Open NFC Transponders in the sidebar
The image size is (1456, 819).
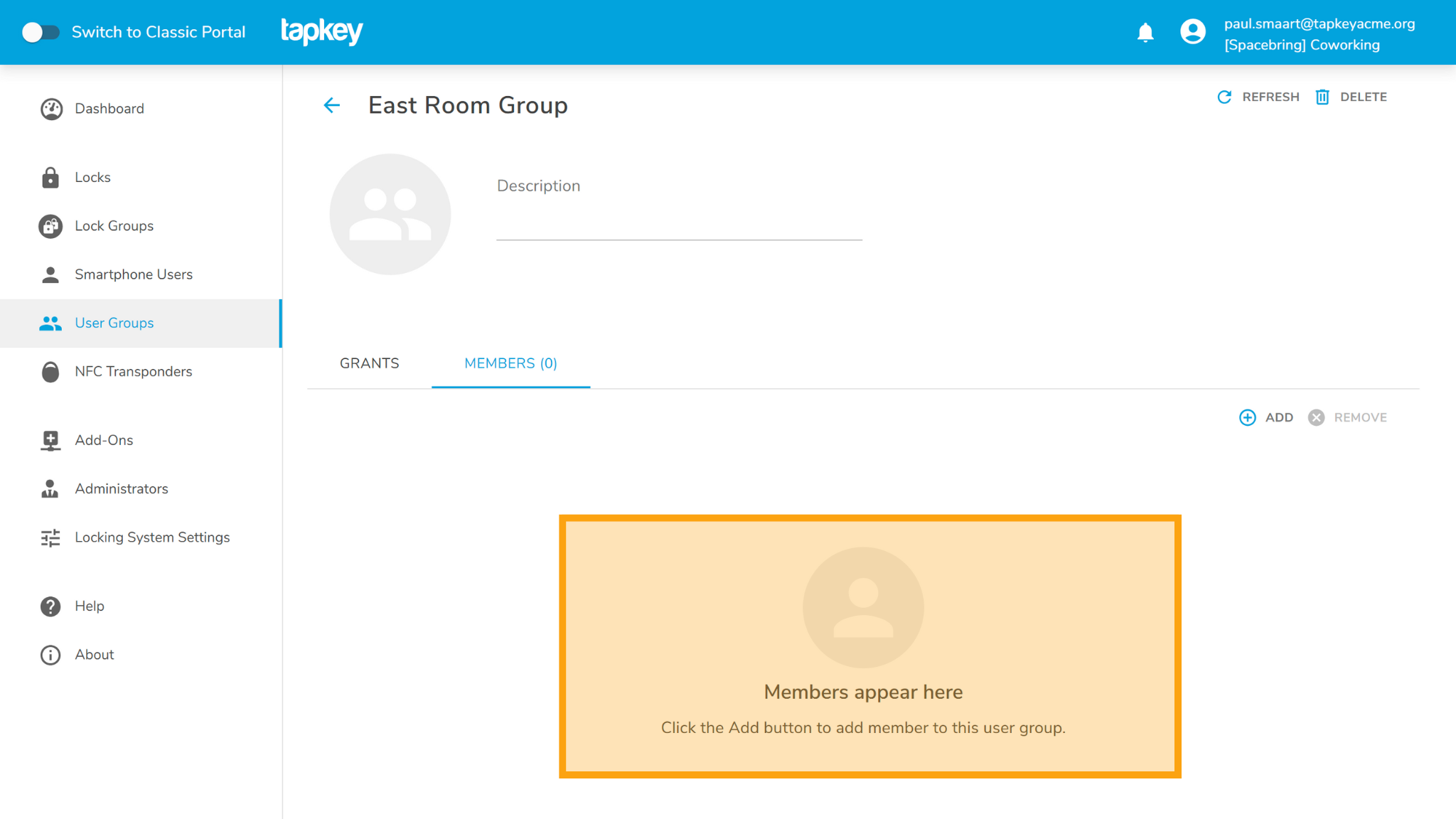[x=141, y=372]
